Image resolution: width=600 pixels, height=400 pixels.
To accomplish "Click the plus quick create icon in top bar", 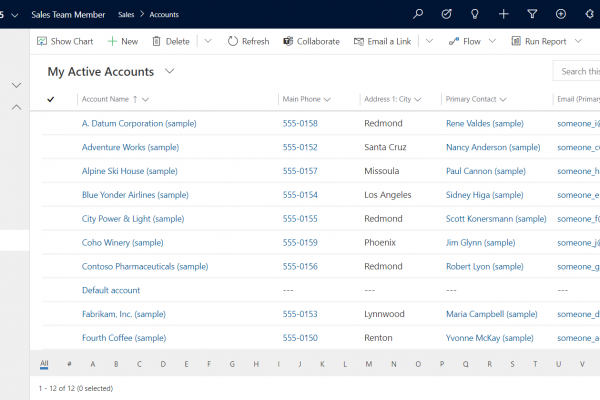I will [504, 14].
